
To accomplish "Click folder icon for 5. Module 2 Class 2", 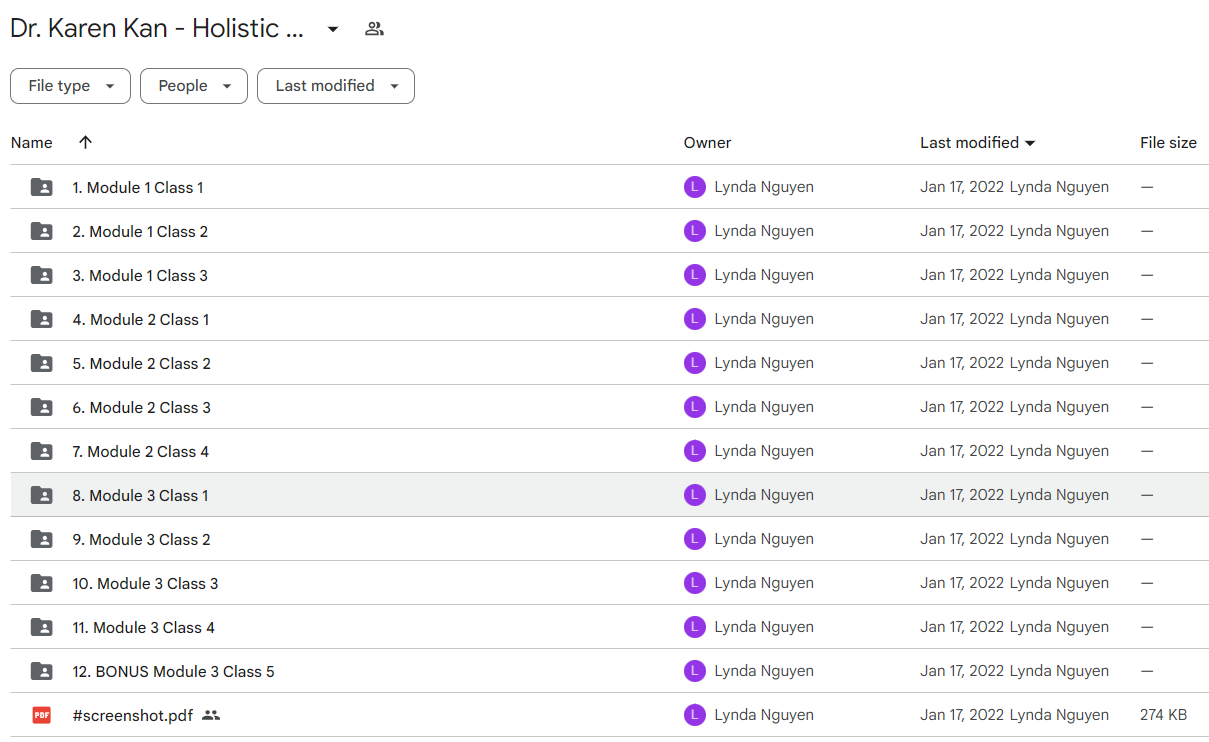I will coord(41,363).
